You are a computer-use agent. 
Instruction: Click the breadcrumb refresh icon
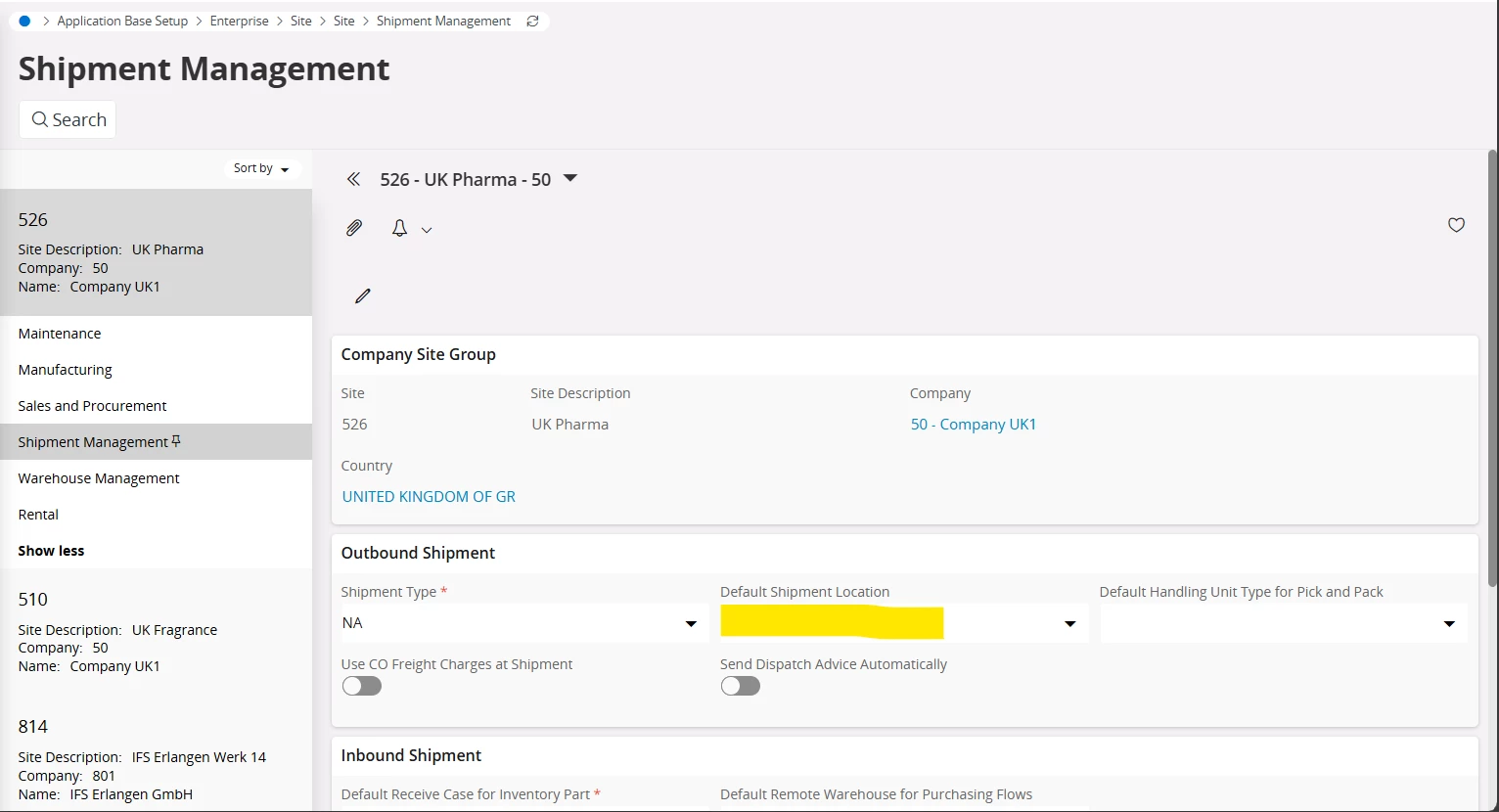pyautogui.click(x=532, y=21)
